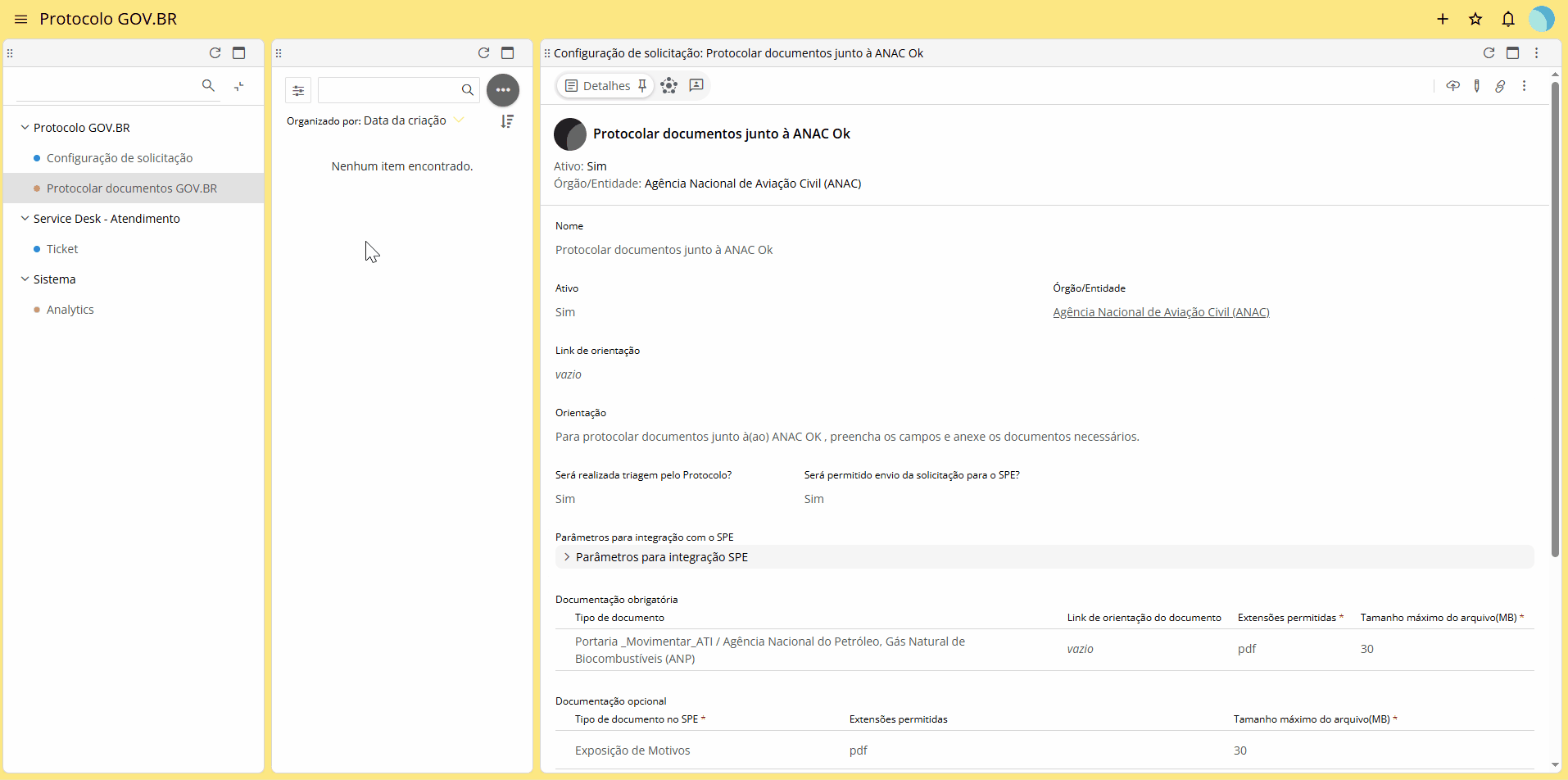Image resolution: width=1568 pixels, height=780 pixels.
Task: Maximize the navigation tree panel
Action: click(x=239, y=53)
